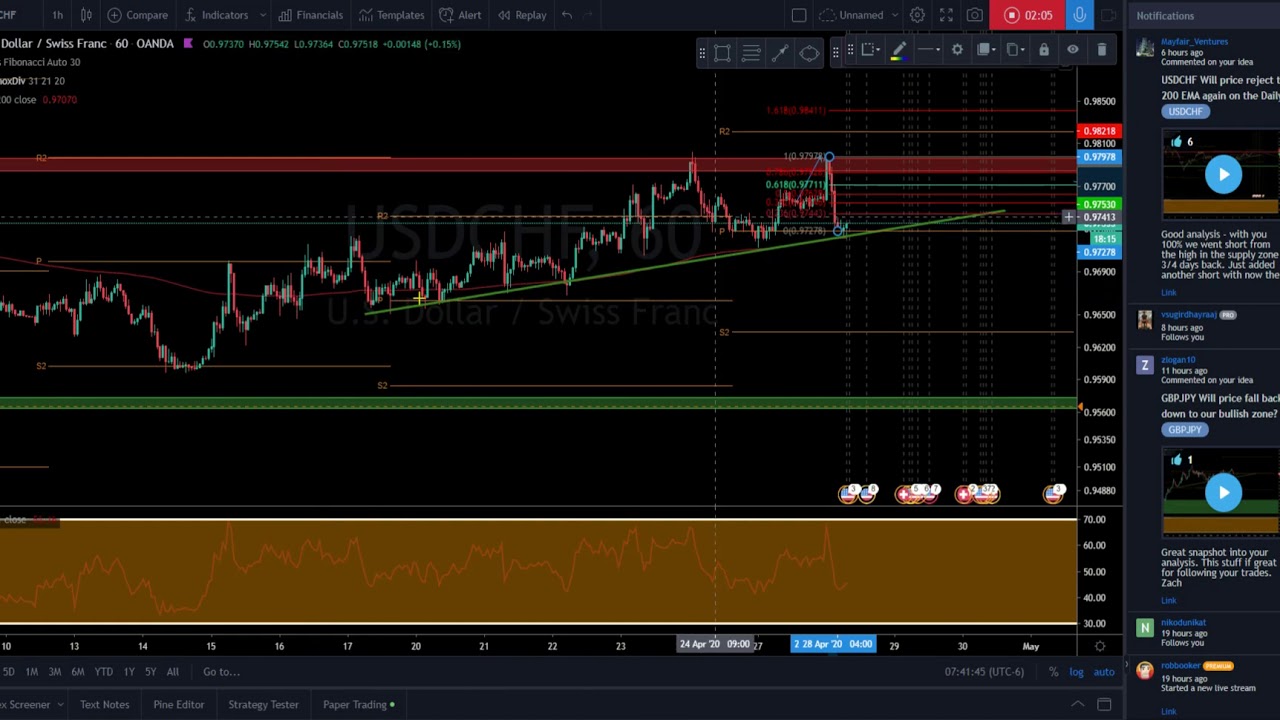Click the USDCHF symbol tag
This screenshot has height=720, width=1280.
[x=1185, y=111]
